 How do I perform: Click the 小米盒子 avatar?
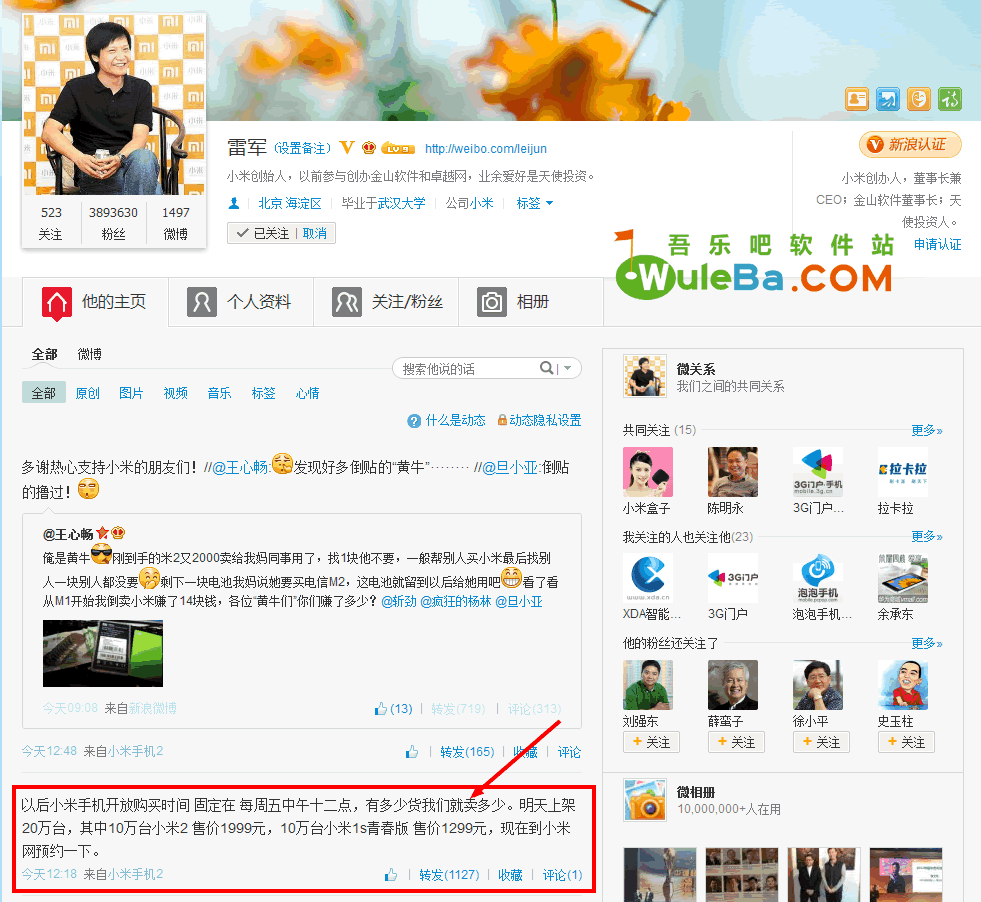tap(648, 472)
